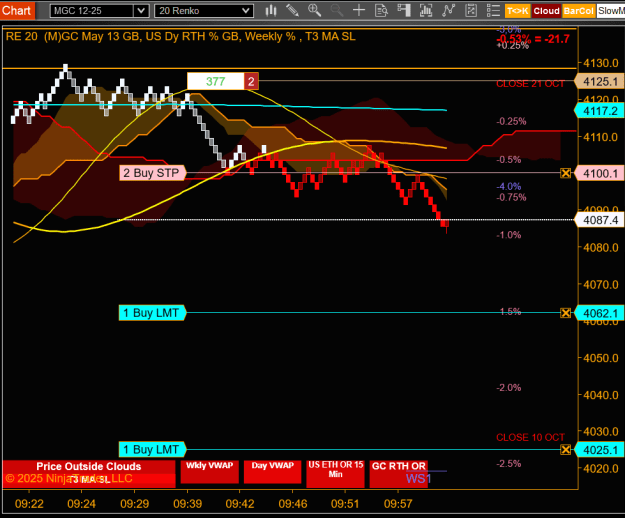
Task: Click inside the MGC 12-25 instrument field
Action: point(92,11)
